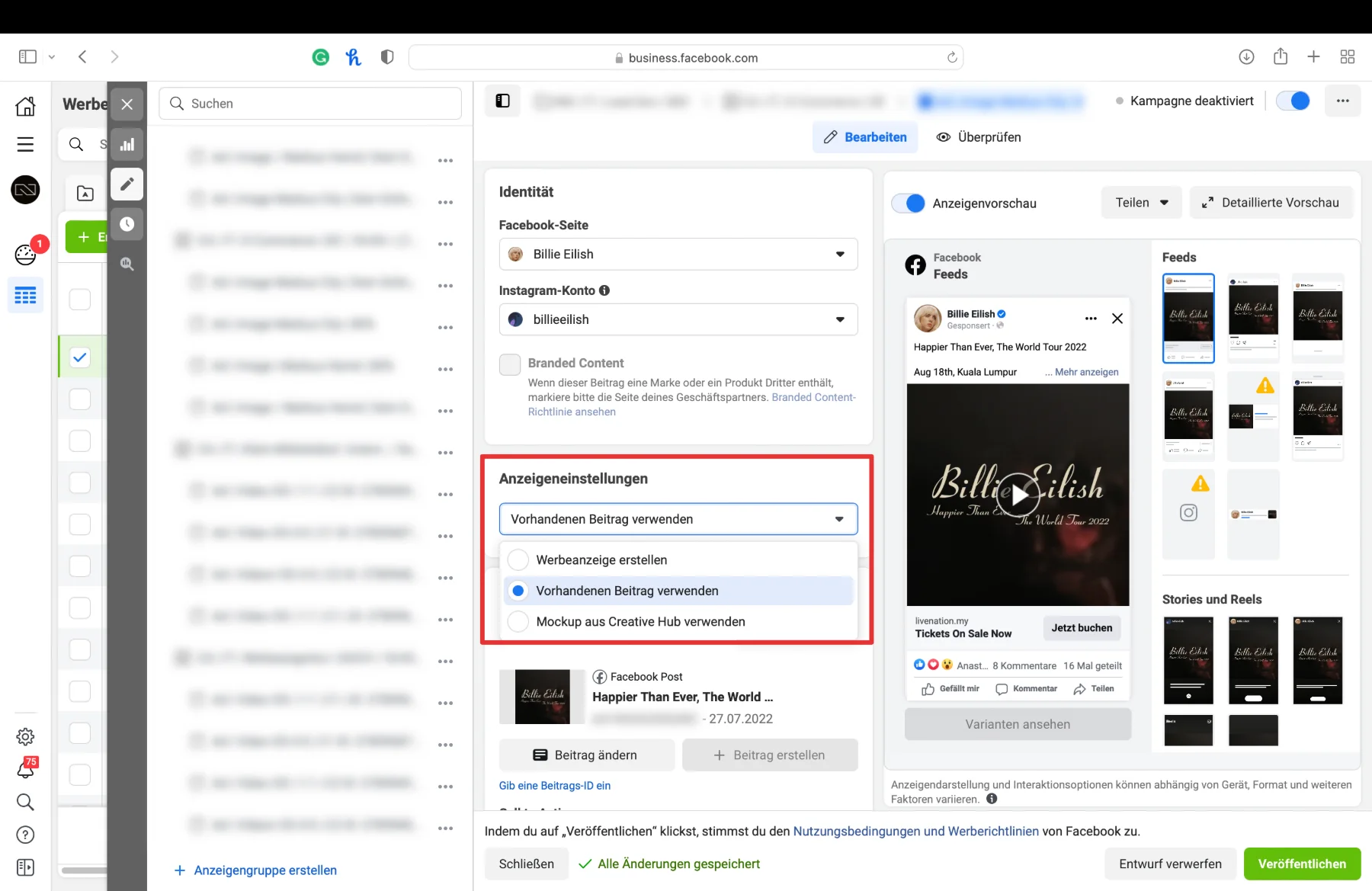This screenshot has height=891, width=1372.
Task: Open the help question mark icon
Action: click(25, 835)
